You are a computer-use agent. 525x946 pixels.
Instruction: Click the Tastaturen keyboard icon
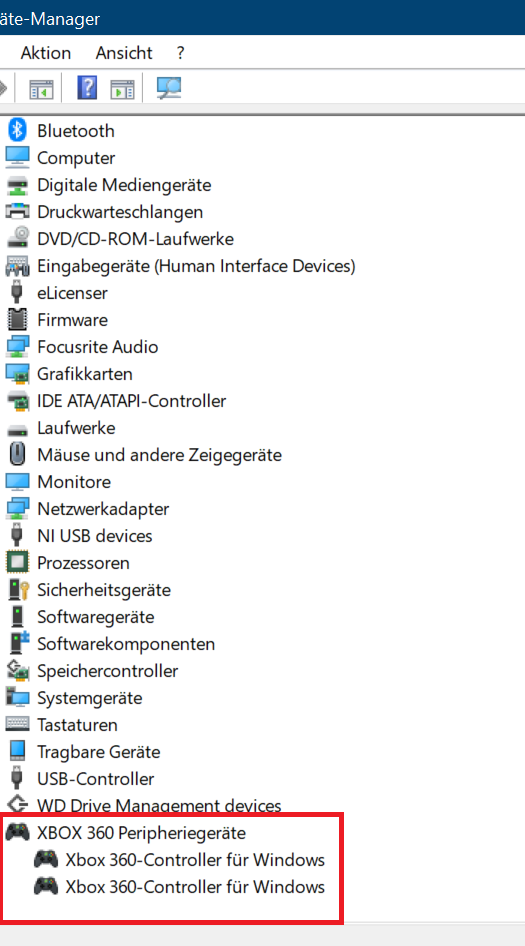click(x=18, y=725)
